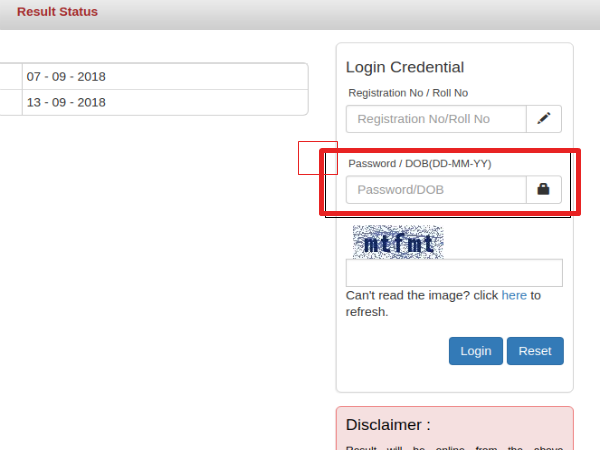The image size is (600, 450).
Task: Focus the Password/DOB input field
Action: [x=436, y=190]
